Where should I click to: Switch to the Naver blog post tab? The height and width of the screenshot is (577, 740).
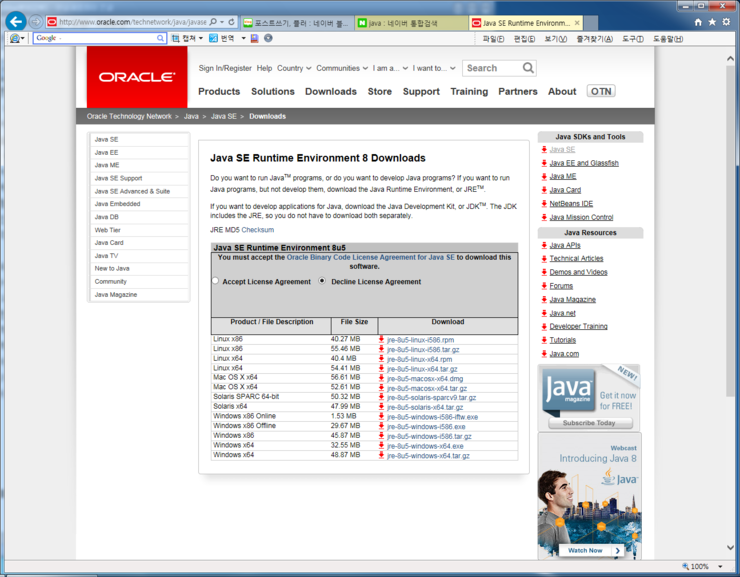point(296,23)
